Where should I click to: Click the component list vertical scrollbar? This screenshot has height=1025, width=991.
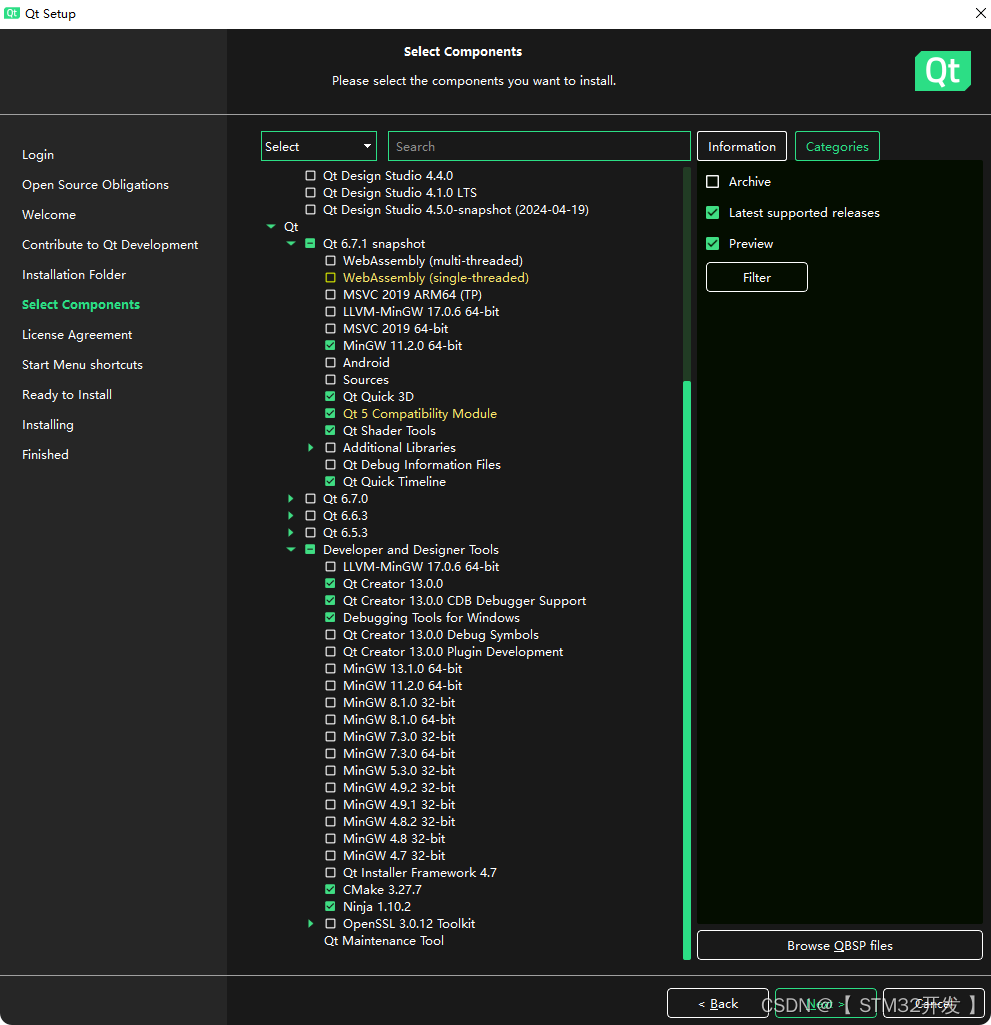coord(686,670)
